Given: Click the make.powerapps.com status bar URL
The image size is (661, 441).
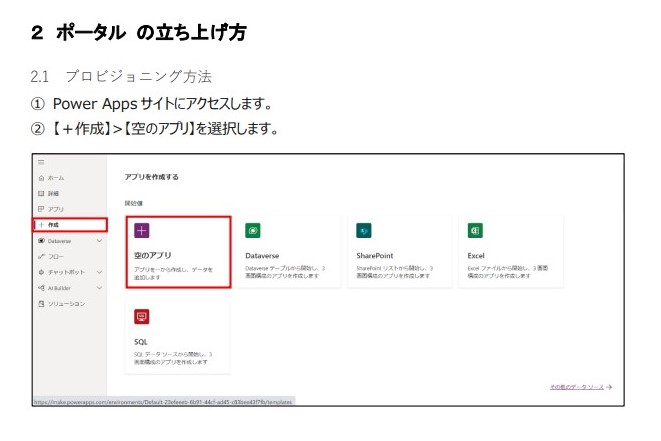Looking at the screenshot, I should (x=163, y=402).
